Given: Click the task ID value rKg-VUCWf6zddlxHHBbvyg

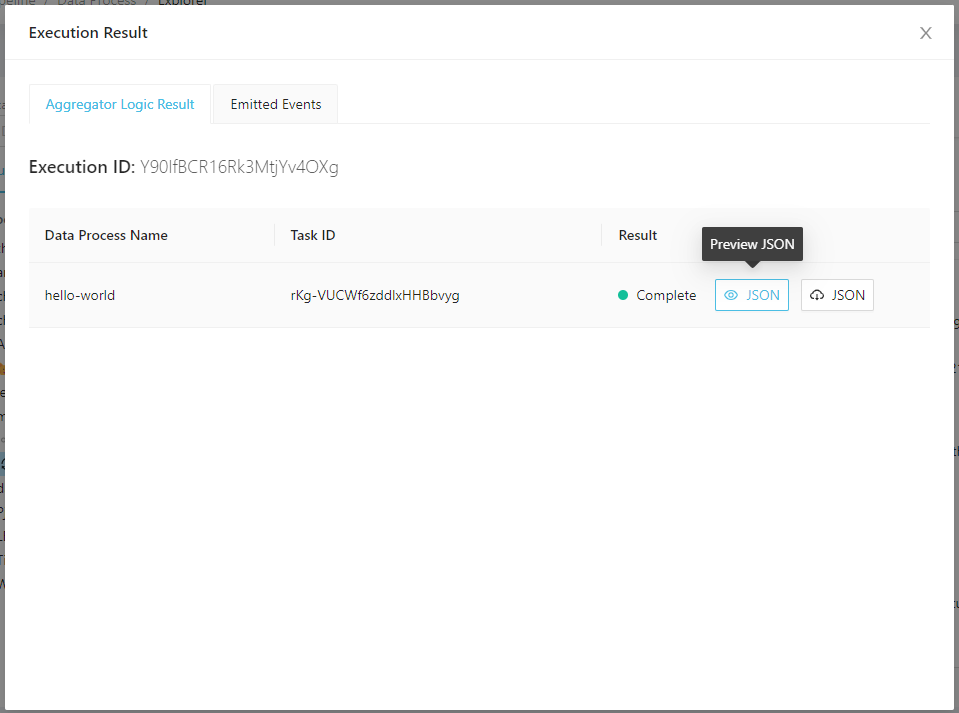Looking at the screenshot, I should click(x=375, y=295).
